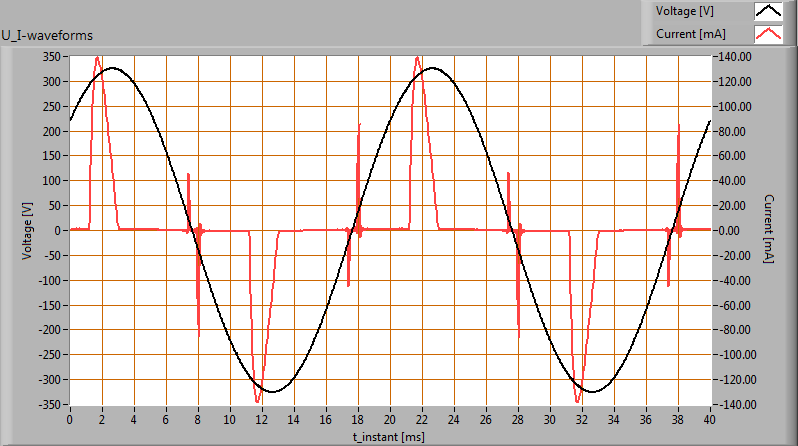Click the 0 start value on time axis
This screenshot has width=798, height=446.
click(x=70, y=420)
